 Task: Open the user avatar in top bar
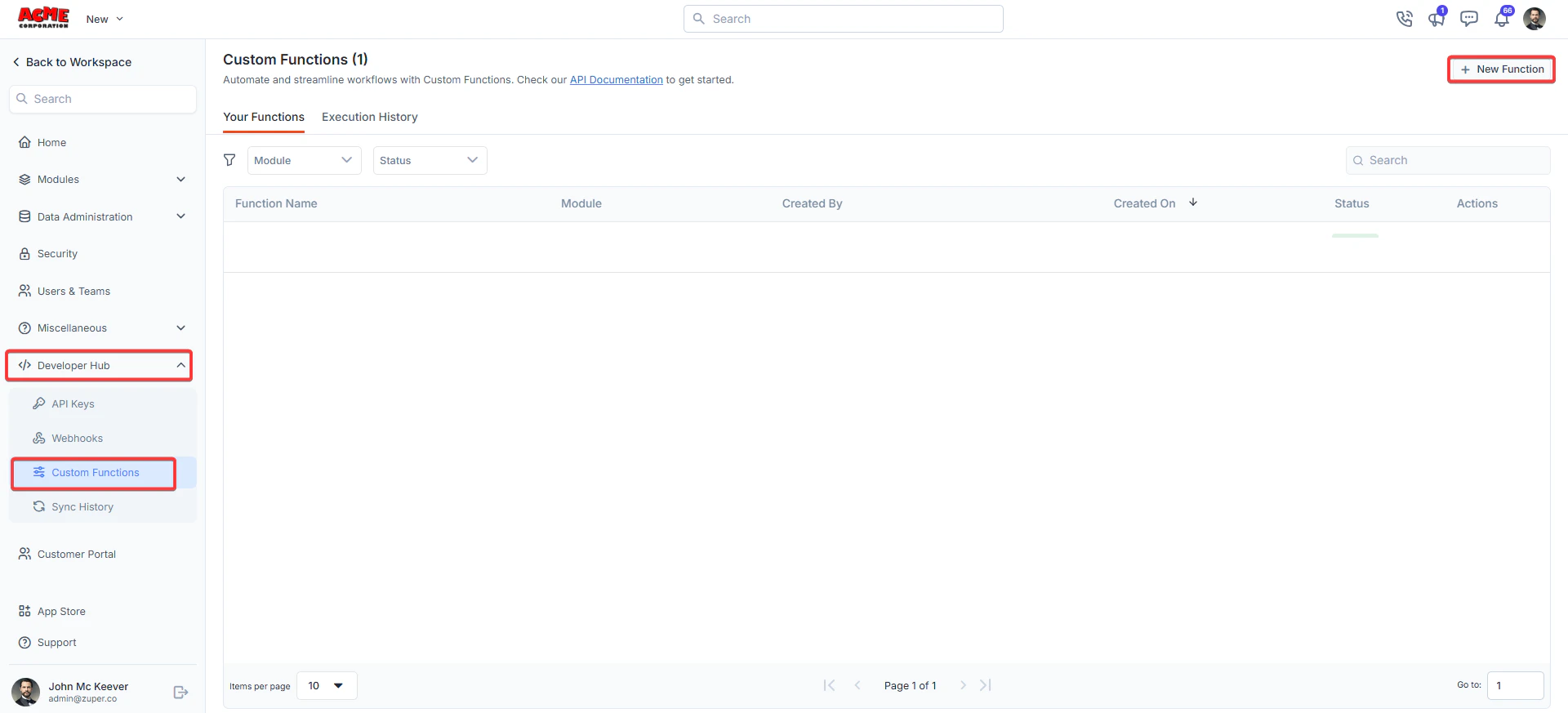(1535, 19)
